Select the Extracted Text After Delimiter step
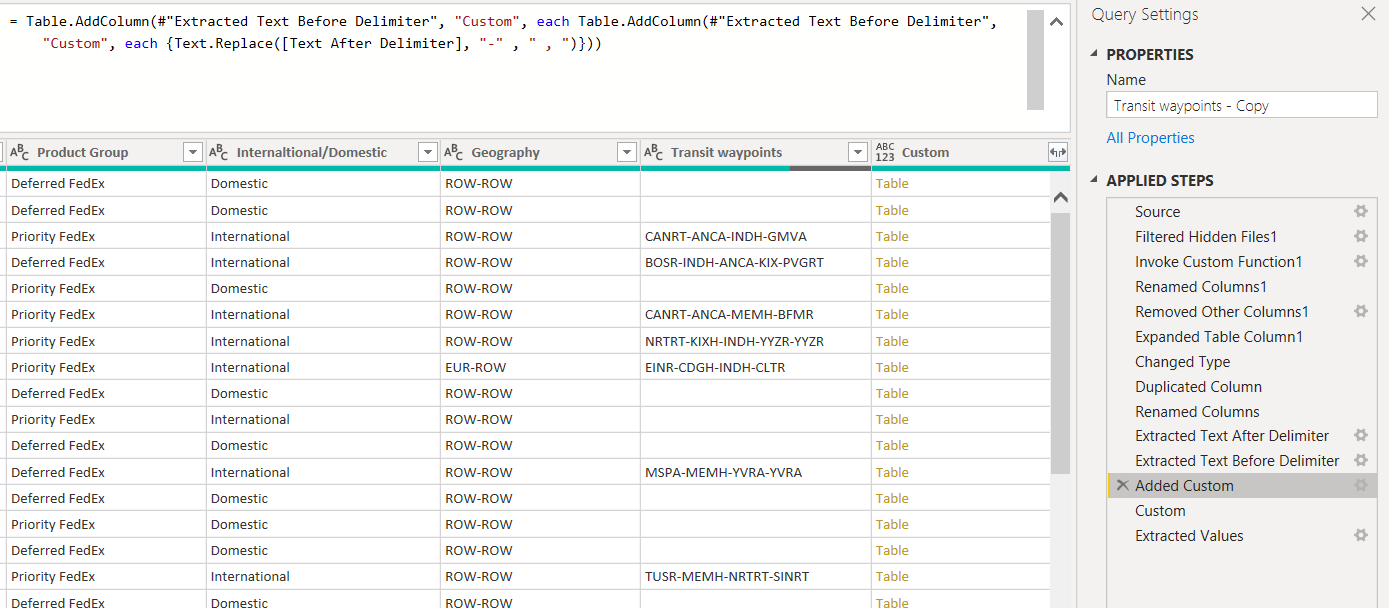Viewport: 1389px width, 608px height. pyautogui.click(x=1232, y=435)
